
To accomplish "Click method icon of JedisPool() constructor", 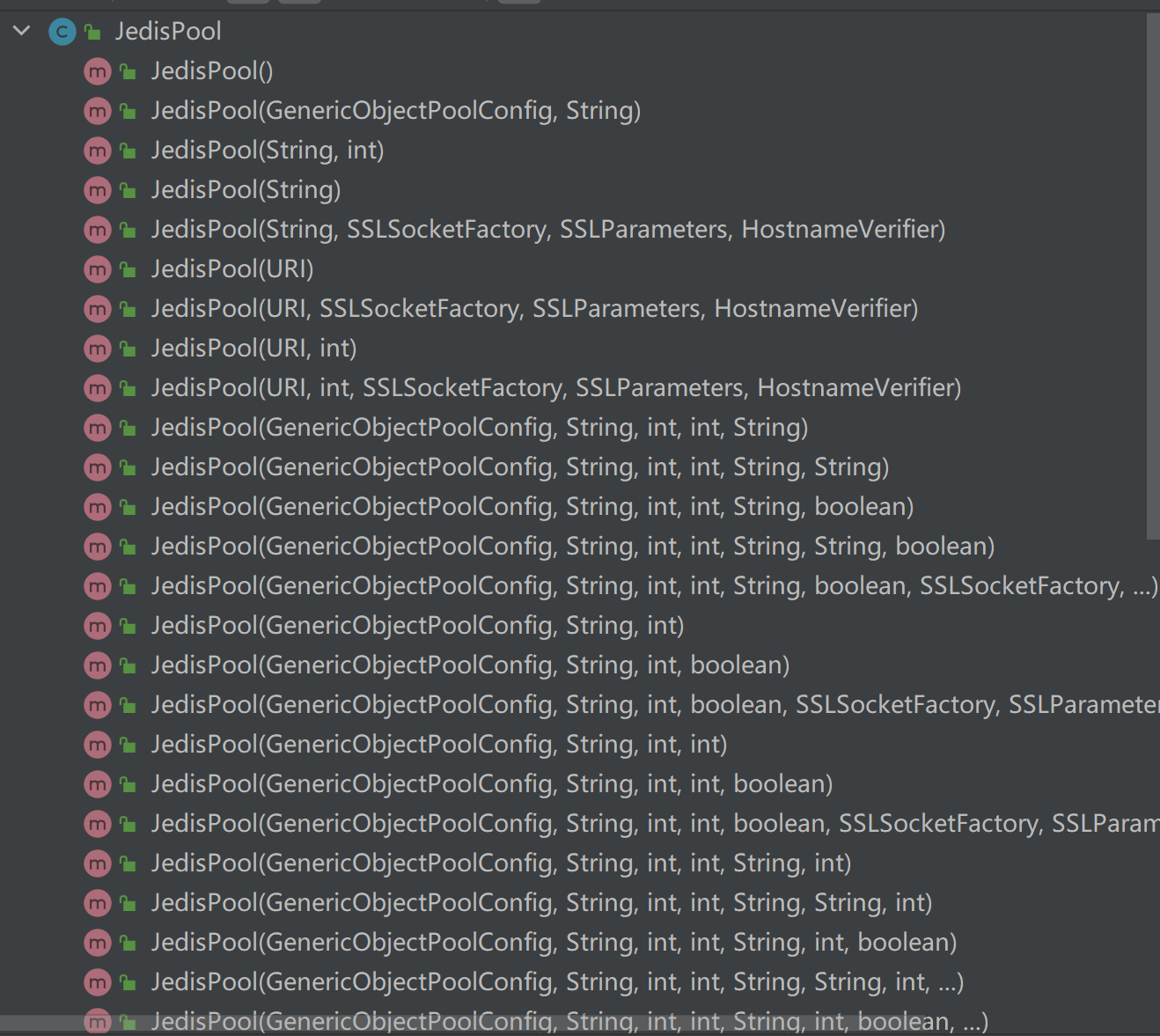I will (x=97, y=71).
